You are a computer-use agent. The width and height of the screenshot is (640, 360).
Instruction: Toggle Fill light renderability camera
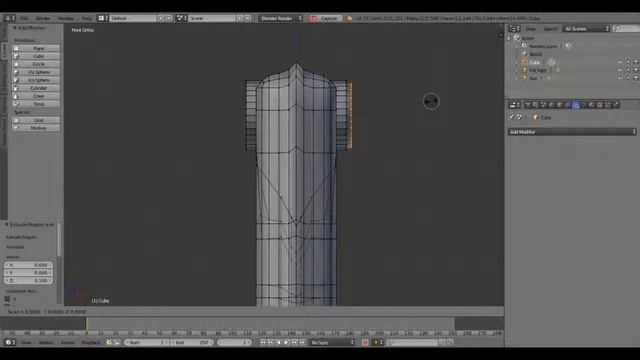pos(636,70)
